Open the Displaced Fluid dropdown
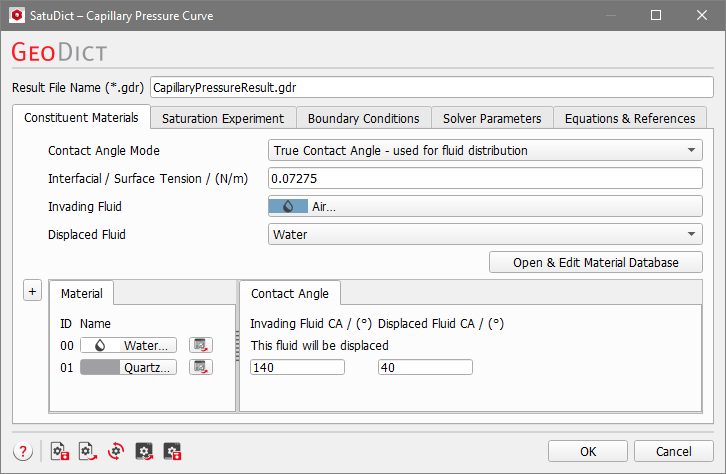The width and height of the screenshot is (726, 474). coord(485,234)
